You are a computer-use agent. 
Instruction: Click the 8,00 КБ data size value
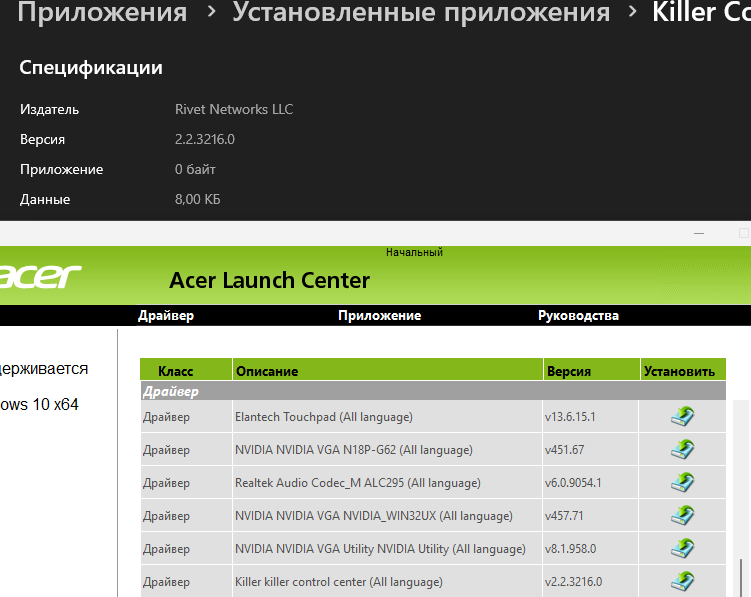pyautogui.click(x=197, y=199)
